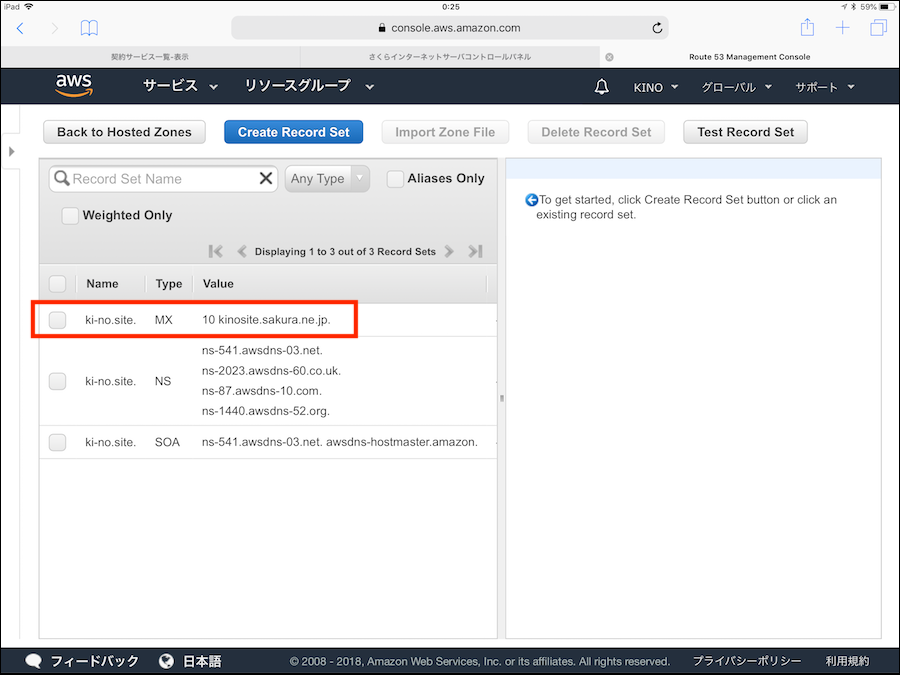
Task: Tap Safari bookmarks book icon
Action: [89, 28]
